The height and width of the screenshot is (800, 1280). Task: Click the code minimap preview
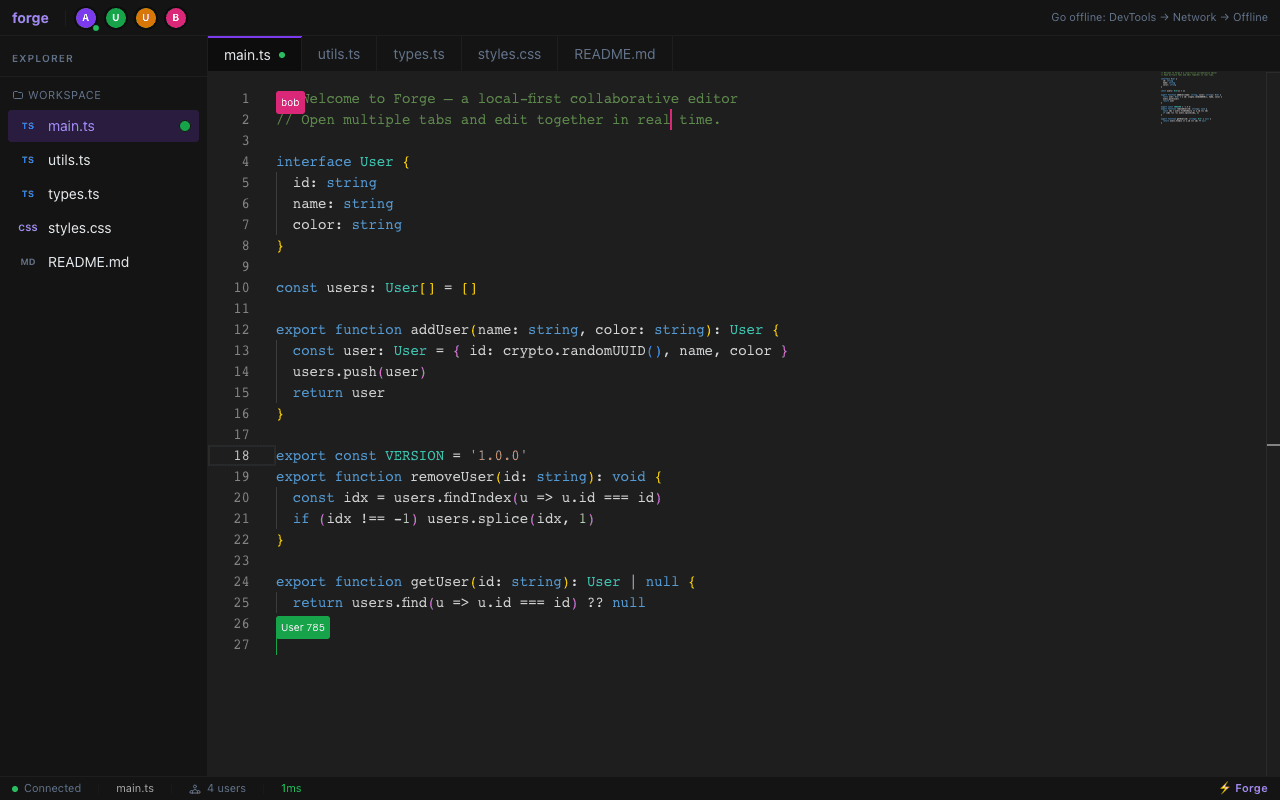pos(1190,97)
